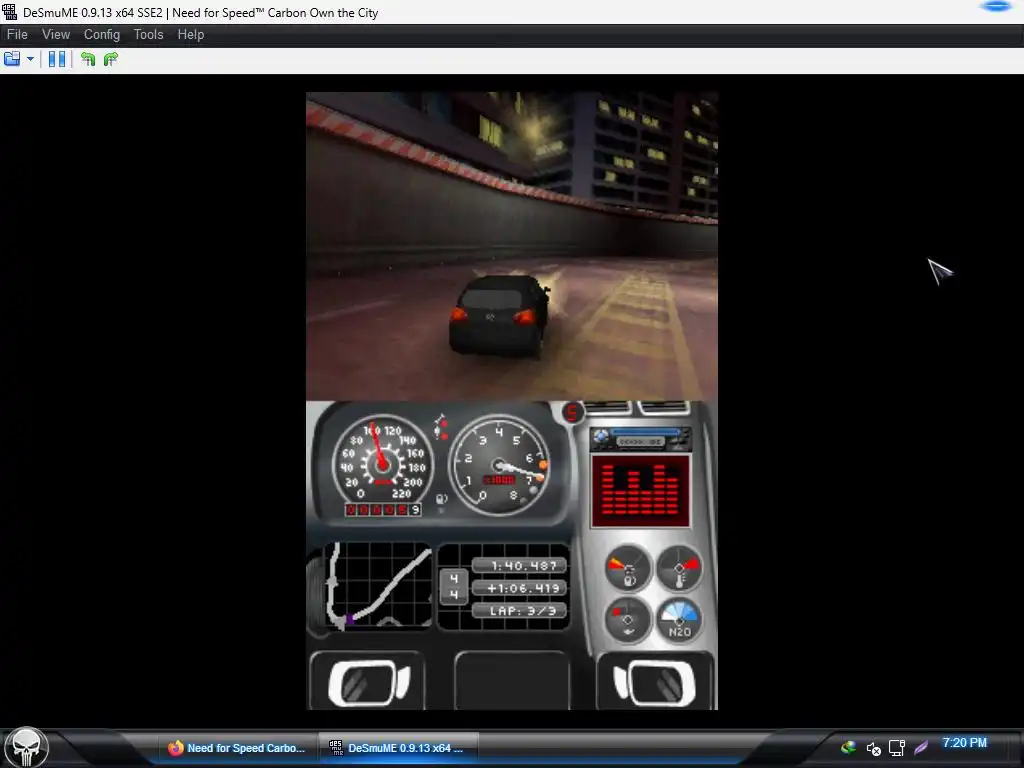Viewport: 1024px width, 768px height.
Task: Tap the car radio unit
Action: (x=640, y=439)
